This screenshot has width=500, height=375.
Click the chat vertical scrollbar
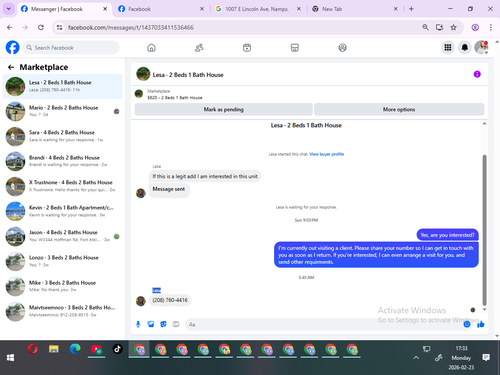pyautogui.click(x=484, y=230)
